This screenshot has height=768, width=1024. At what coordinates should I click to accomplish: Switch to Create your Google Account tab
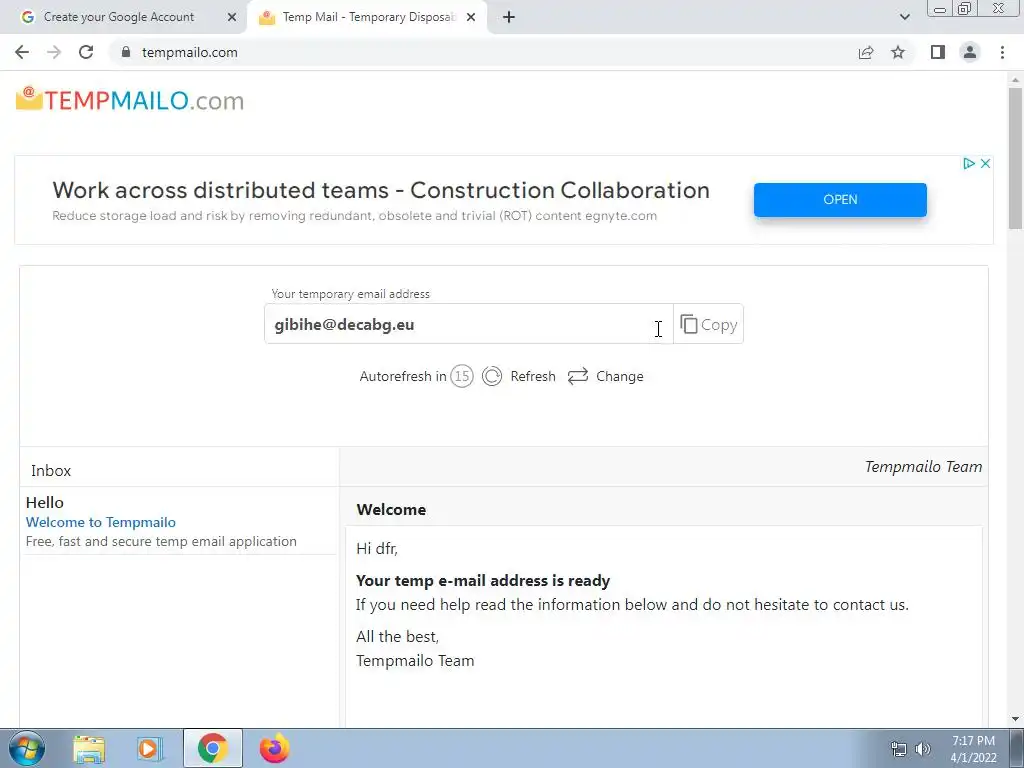click(x=119, y=17)
